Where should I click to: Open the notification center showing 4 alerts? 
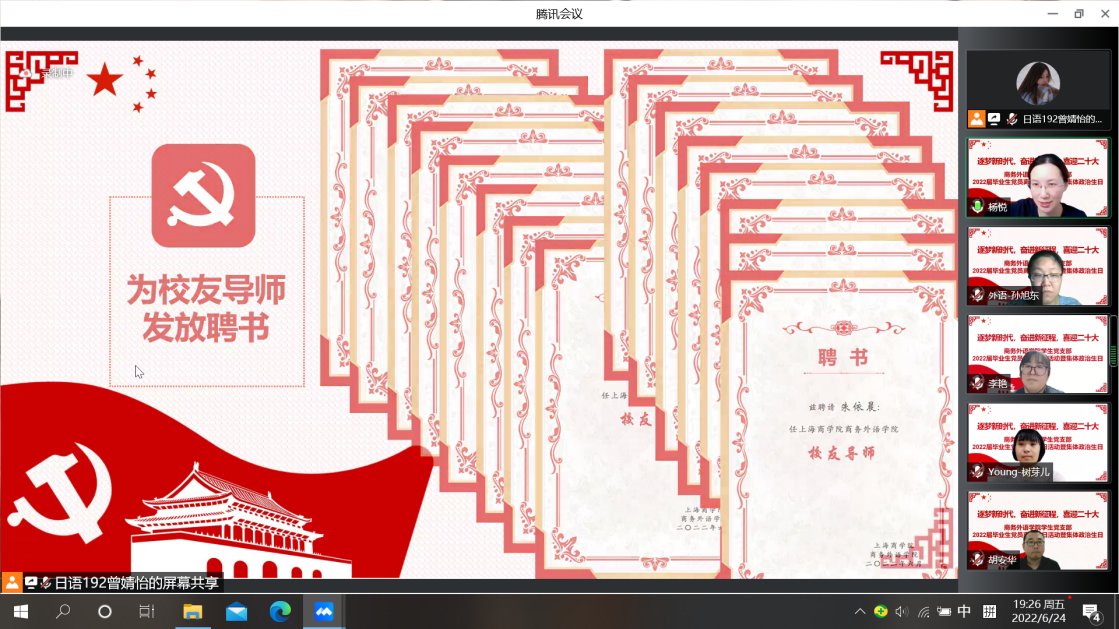coord(1092,612)
